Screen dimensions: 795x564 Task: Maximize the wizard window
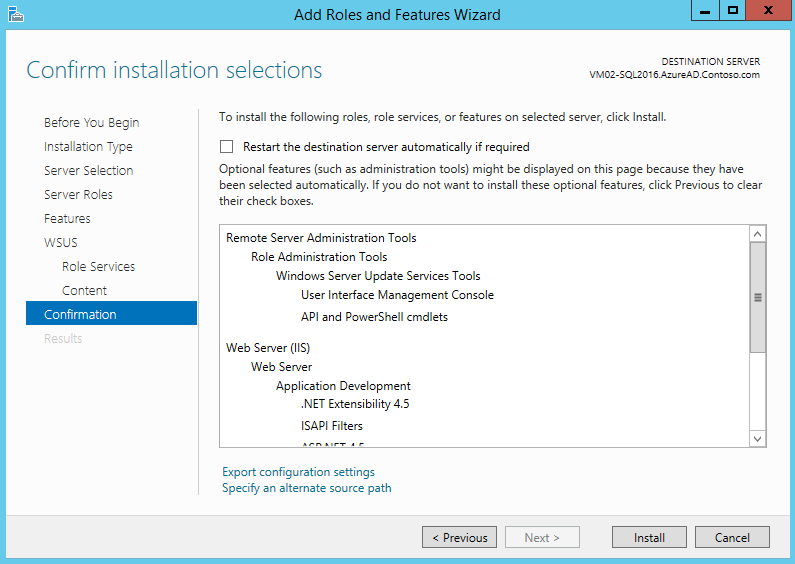(x=732, y=11)
